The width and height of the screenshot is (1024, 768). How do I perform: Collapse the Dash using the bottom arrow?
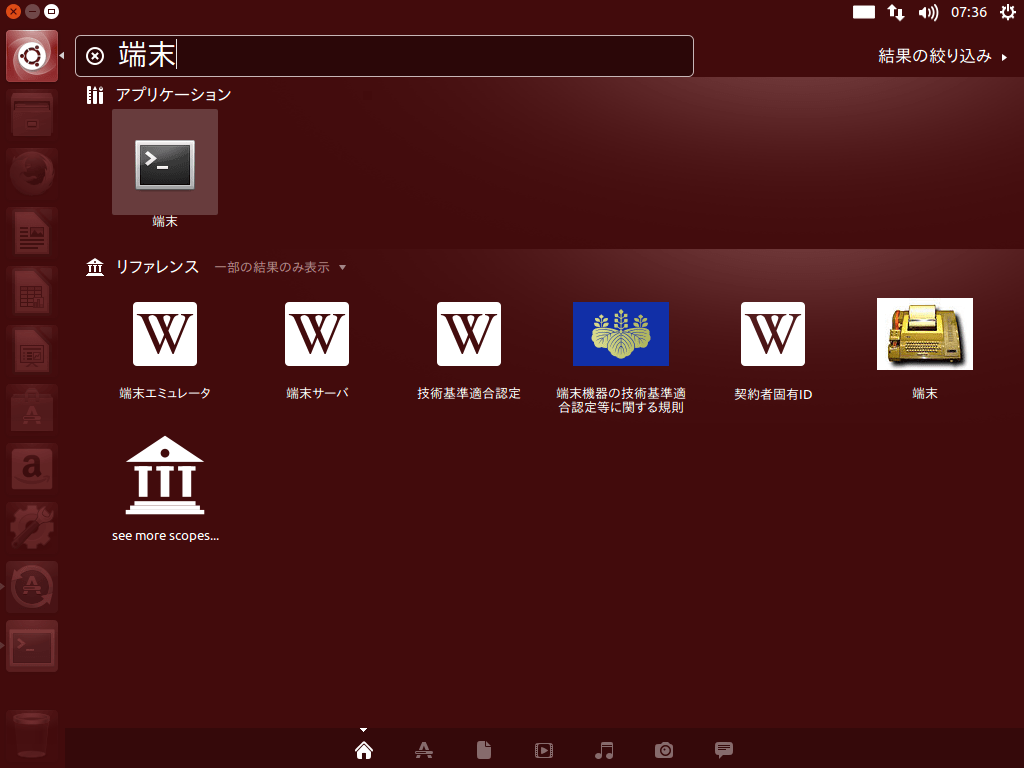[x=363, y=729]
